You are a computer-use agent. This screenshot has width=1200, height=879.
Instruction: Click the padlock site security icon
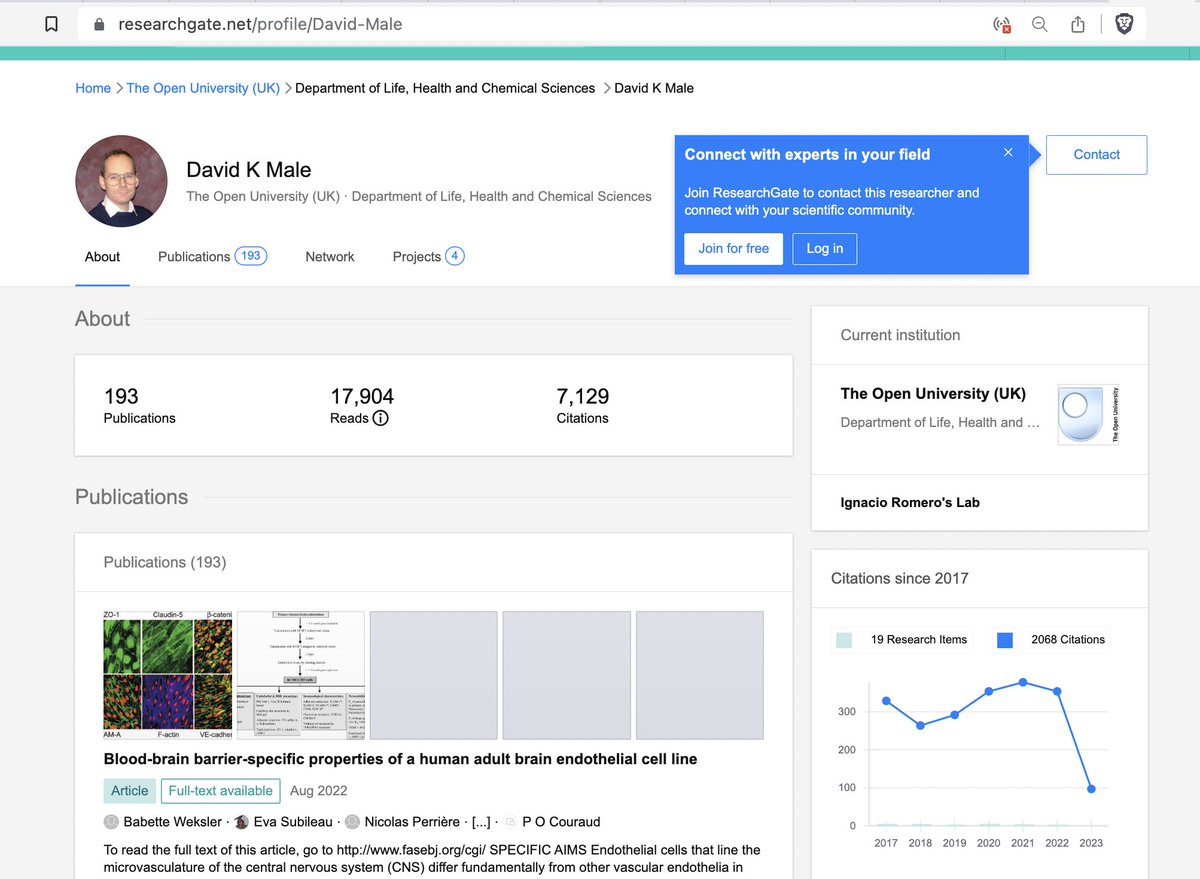click(x=99, y=24)
